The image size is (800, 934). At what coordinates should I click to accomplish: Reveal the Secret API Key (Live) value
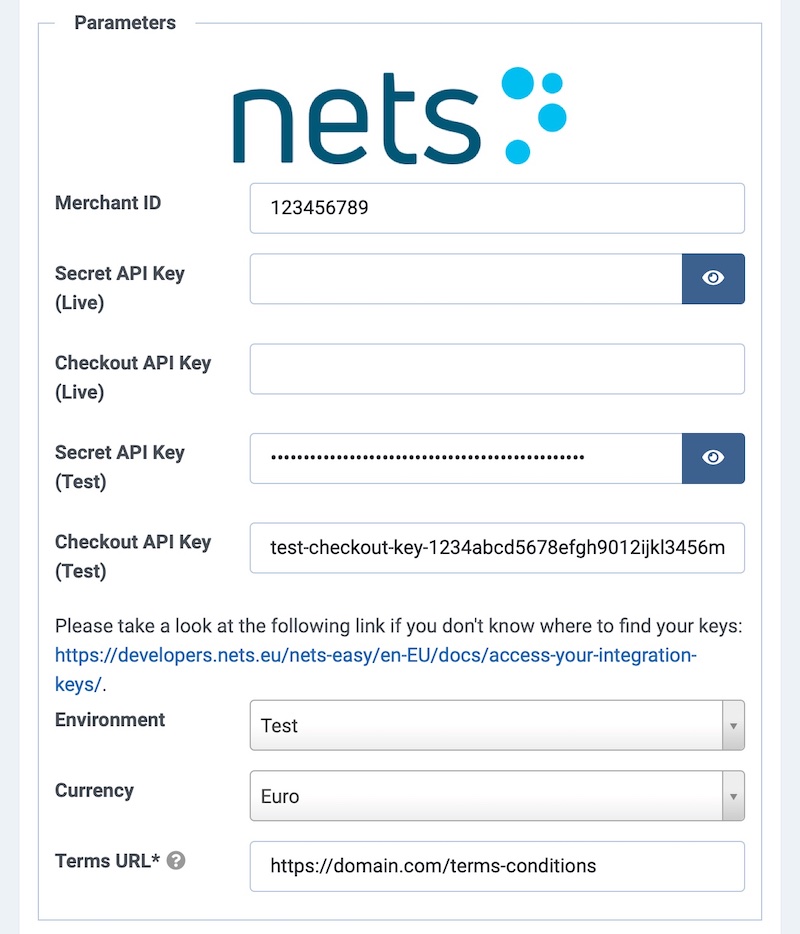(713, 279)
